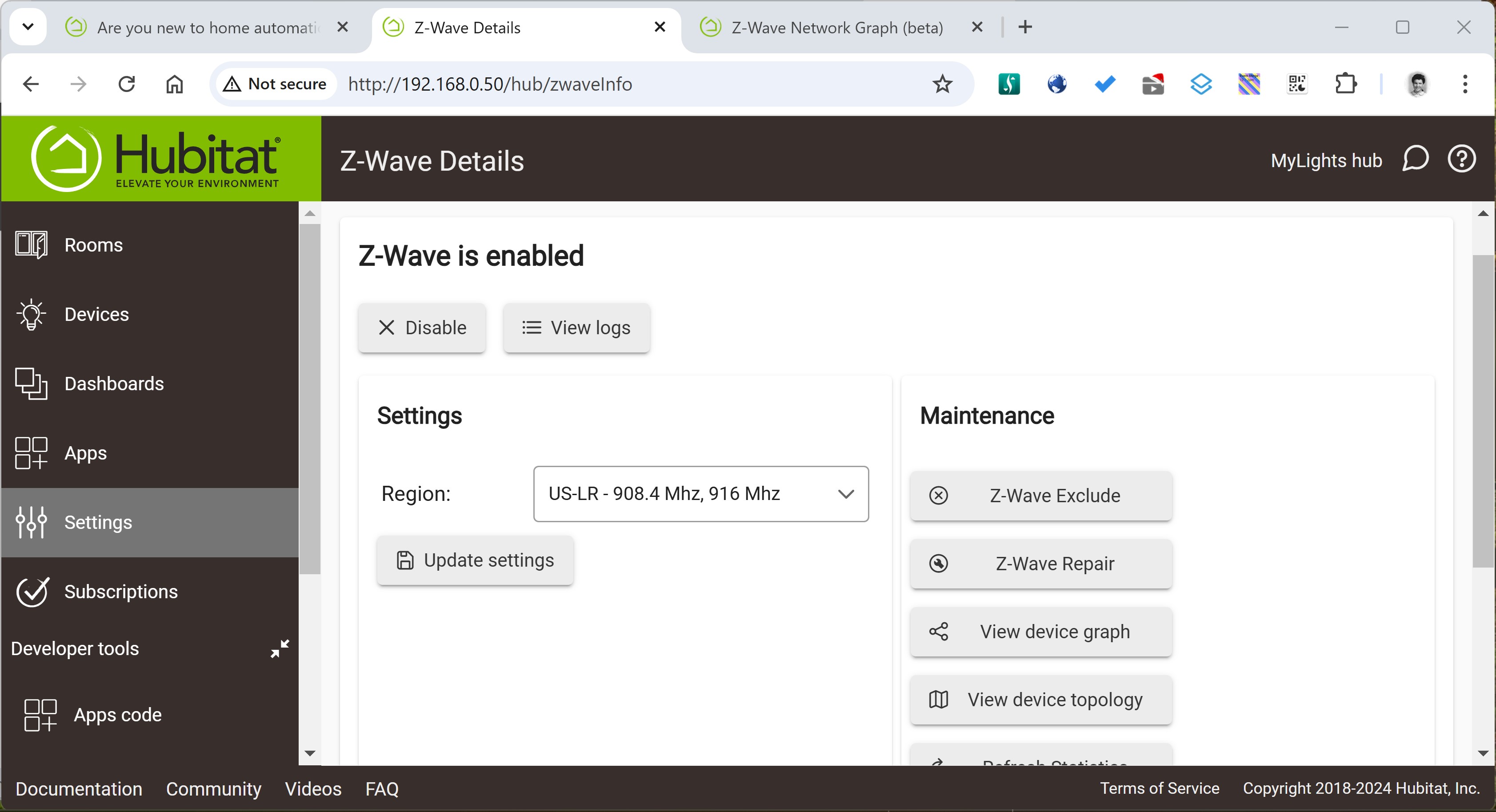
Task: Open View logs for Z-Wave
Action: click(577, 328)
